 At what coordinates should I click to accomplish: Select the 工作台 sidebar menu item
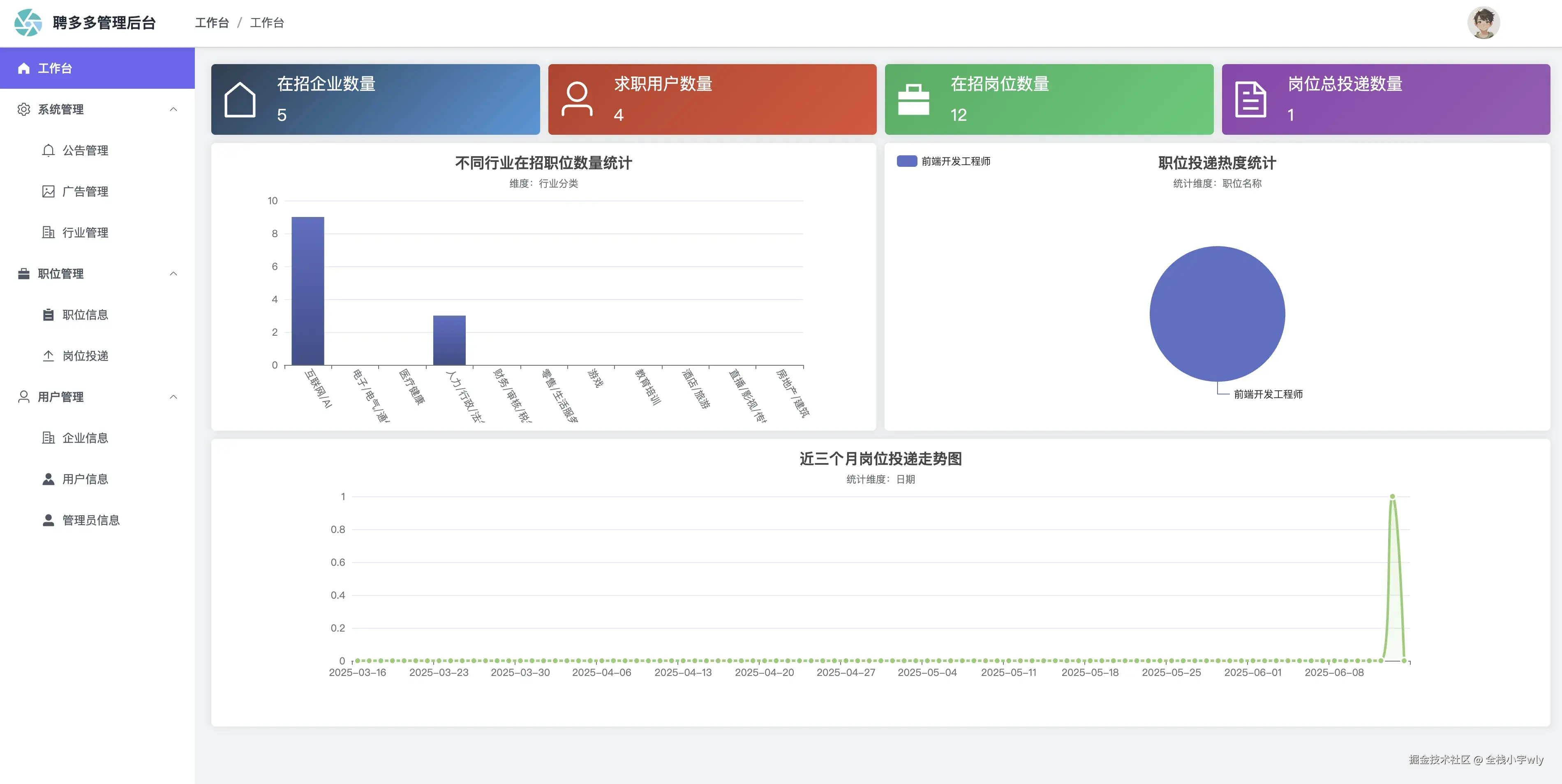(97, 68)
